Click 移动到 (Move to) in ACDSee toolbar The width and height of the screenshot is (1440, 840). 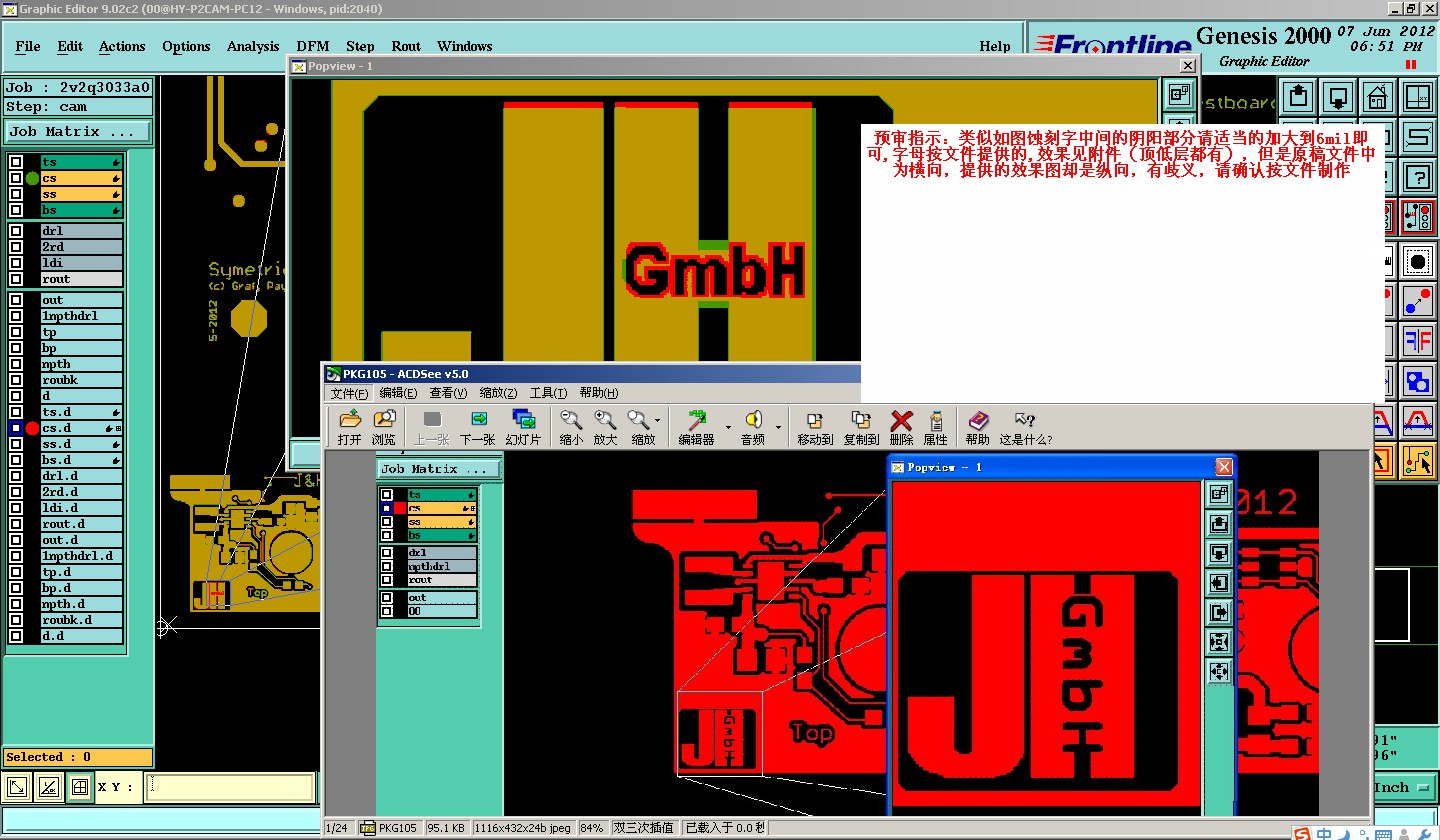coord(815,427)
